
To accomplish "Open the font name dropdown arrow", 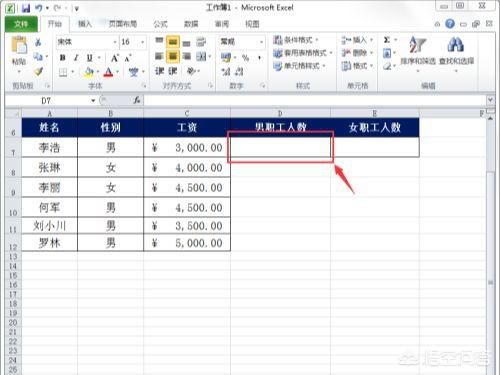I will click(115, 42).
